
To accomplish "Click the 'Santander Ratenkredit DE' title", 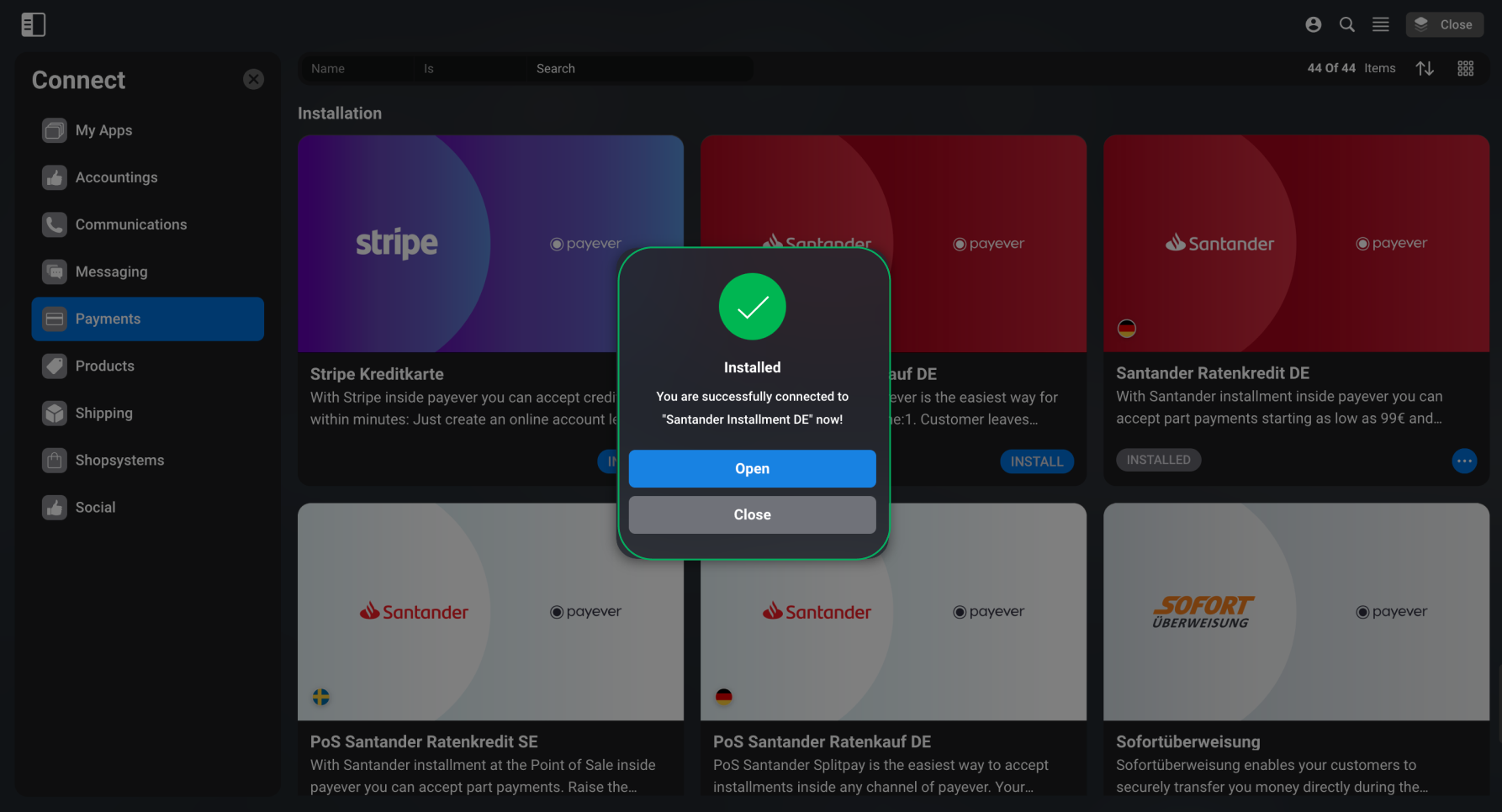I will [1213, 373].
